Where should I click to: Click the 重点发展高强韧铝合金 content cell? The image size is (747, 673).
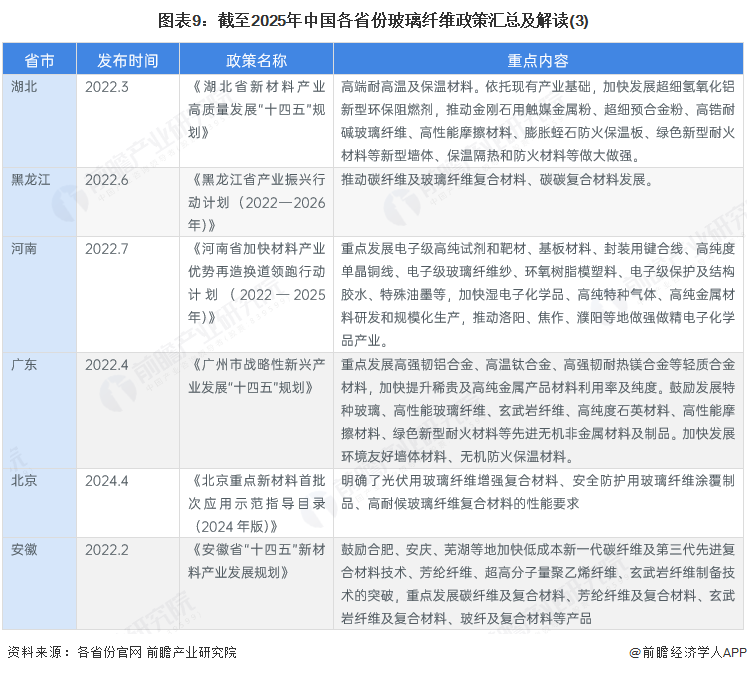point(538,411)
